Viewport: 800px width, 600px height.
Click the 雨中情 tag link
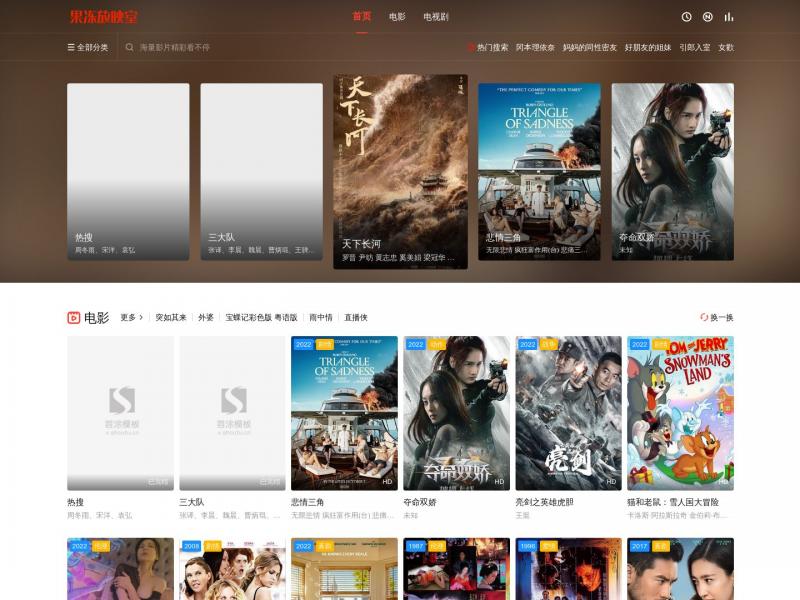(321, 317)
